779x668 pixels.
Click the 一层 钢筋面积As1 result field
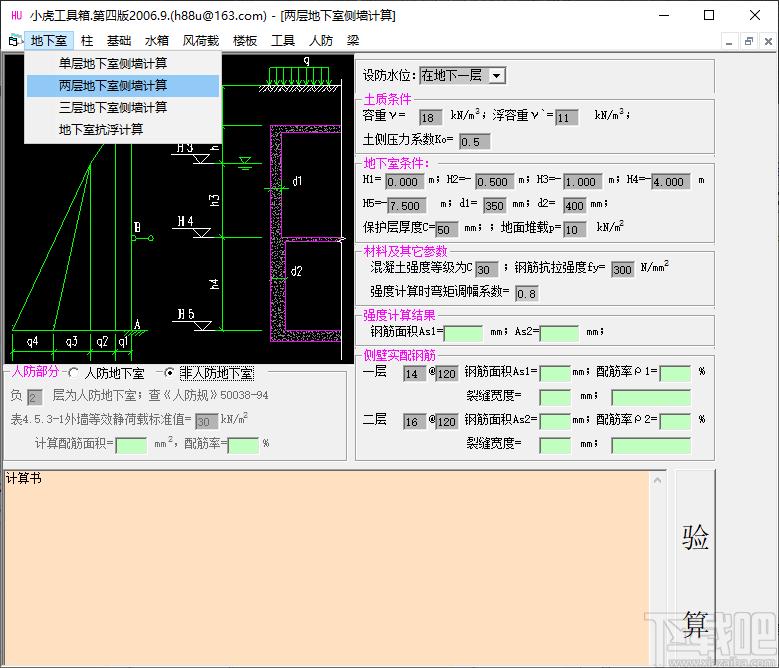tap(555, 373)
